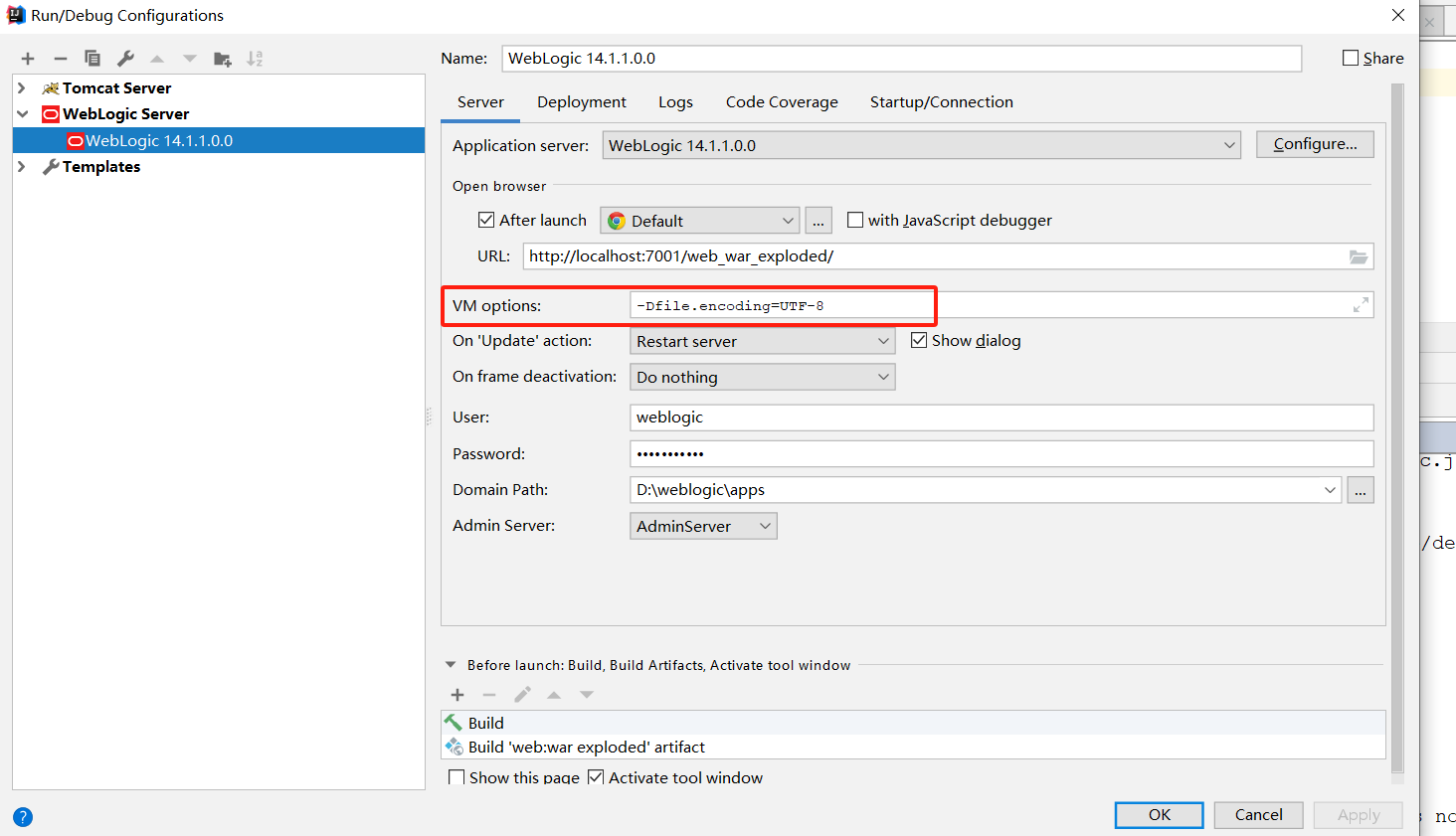
Task: Expand the Tomcat Server tree item
Action: click(22, 87)
